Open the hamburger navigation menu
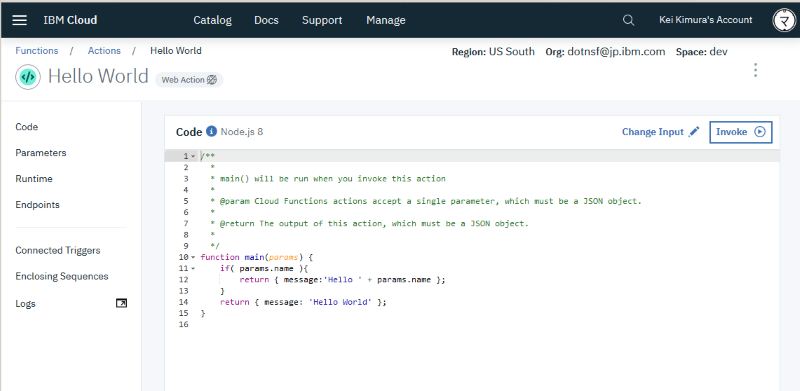The image size is (800, 391). click(20, 20)
